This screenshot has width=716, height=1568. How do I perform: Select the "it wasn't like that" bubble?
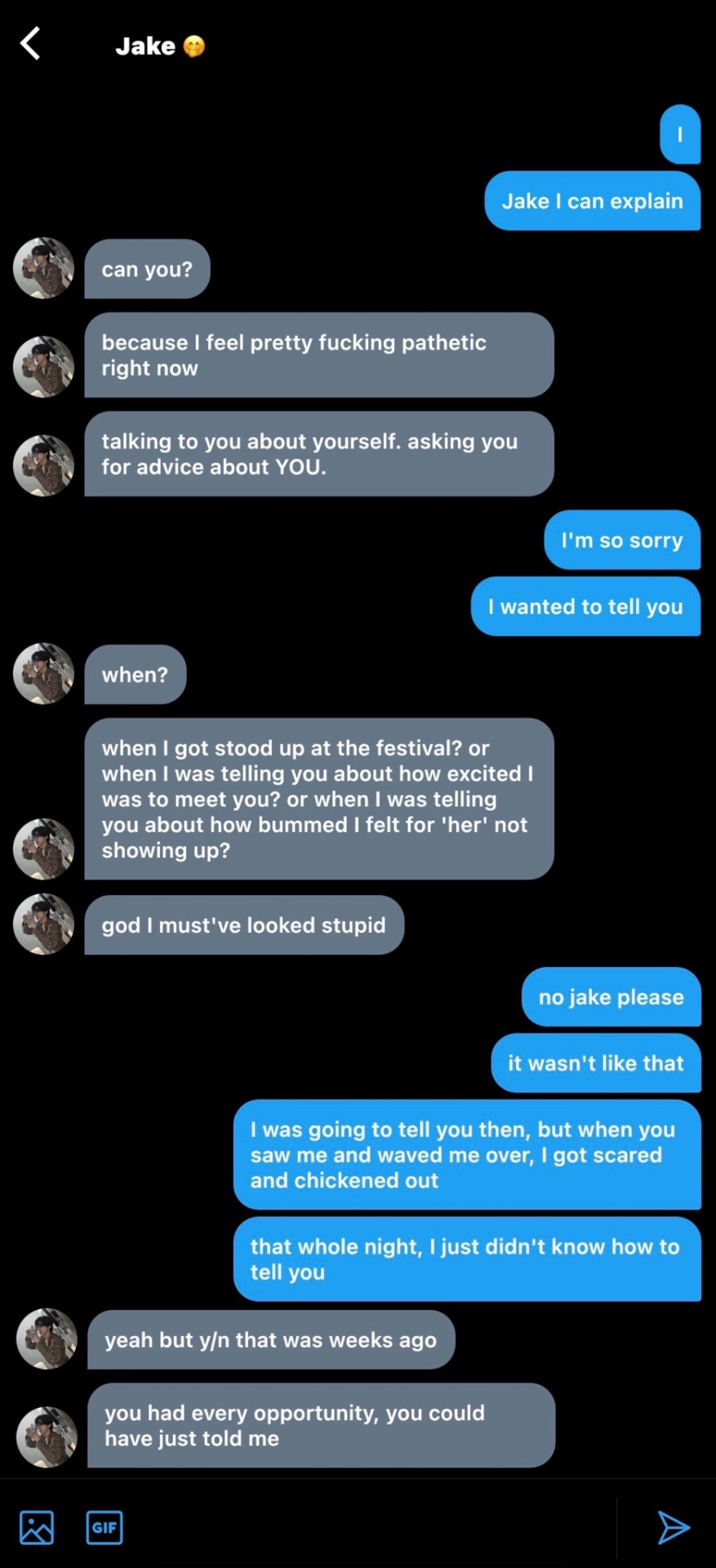(x=595, y=1062)
